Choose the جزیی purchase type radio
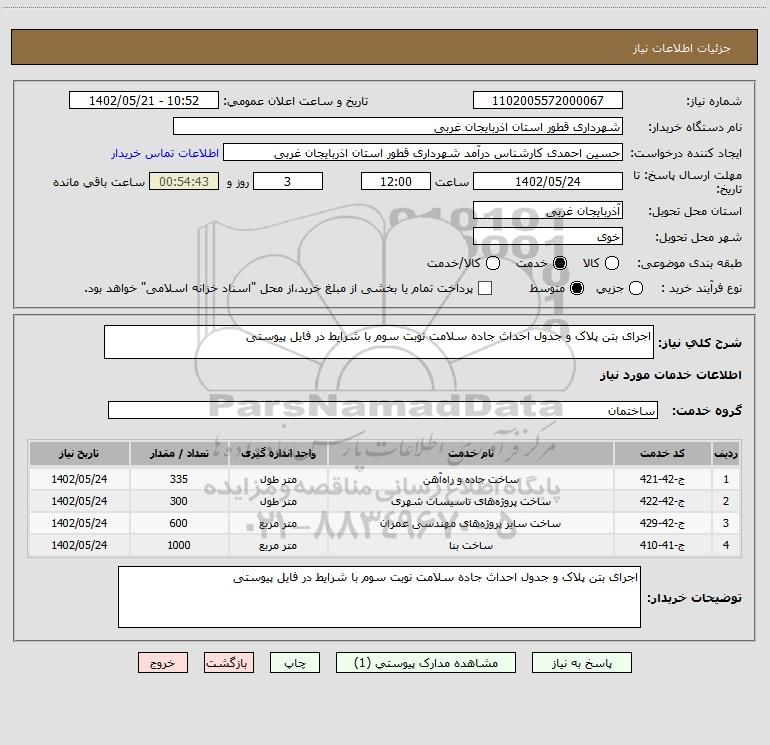Image resolution: width=770 pixels, height=745 pixels. point(635,288)
